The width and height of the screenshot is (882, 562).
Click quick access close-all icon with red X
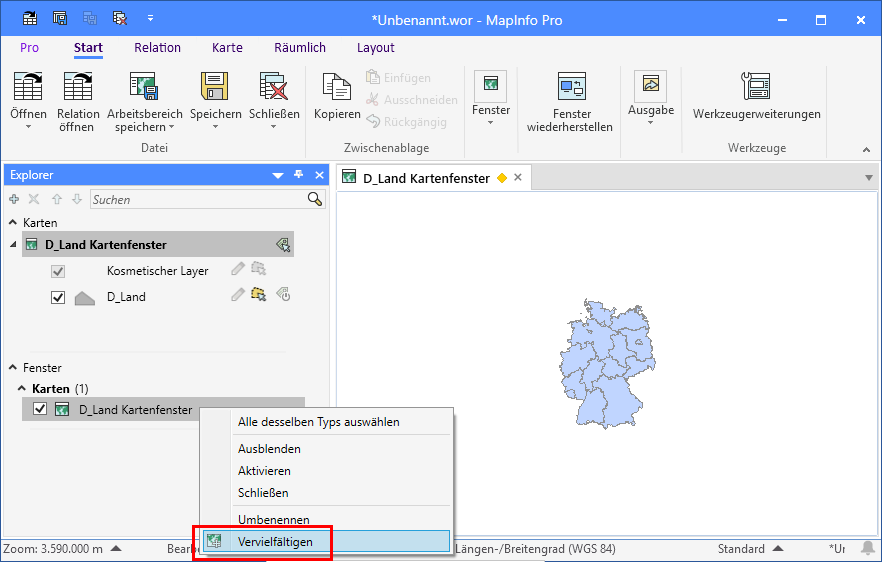pyautogui.click(x=120, y=19)
